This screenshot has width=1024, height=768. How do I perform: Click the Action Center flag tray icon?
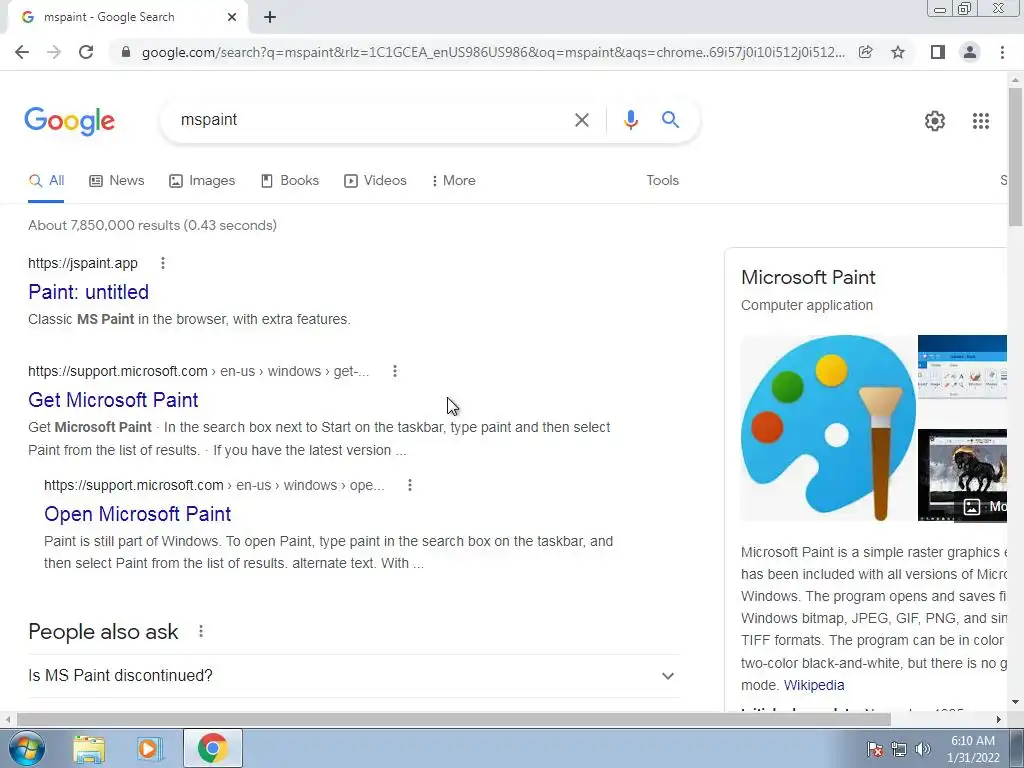874,749
